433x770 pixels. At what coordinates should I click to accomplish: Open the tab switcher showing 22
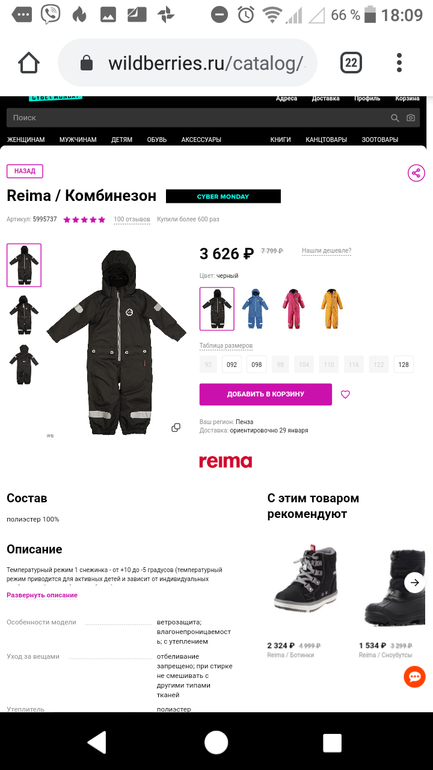[x=351, y=63]
